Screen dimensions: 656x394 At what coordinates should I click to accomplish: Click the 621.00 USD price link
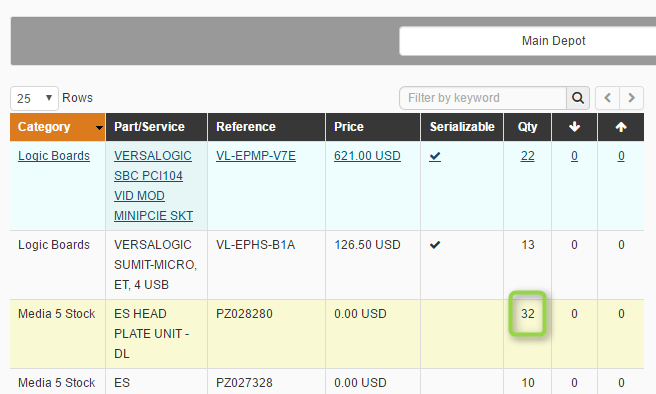pyautogui.click(x=367, y=156)
